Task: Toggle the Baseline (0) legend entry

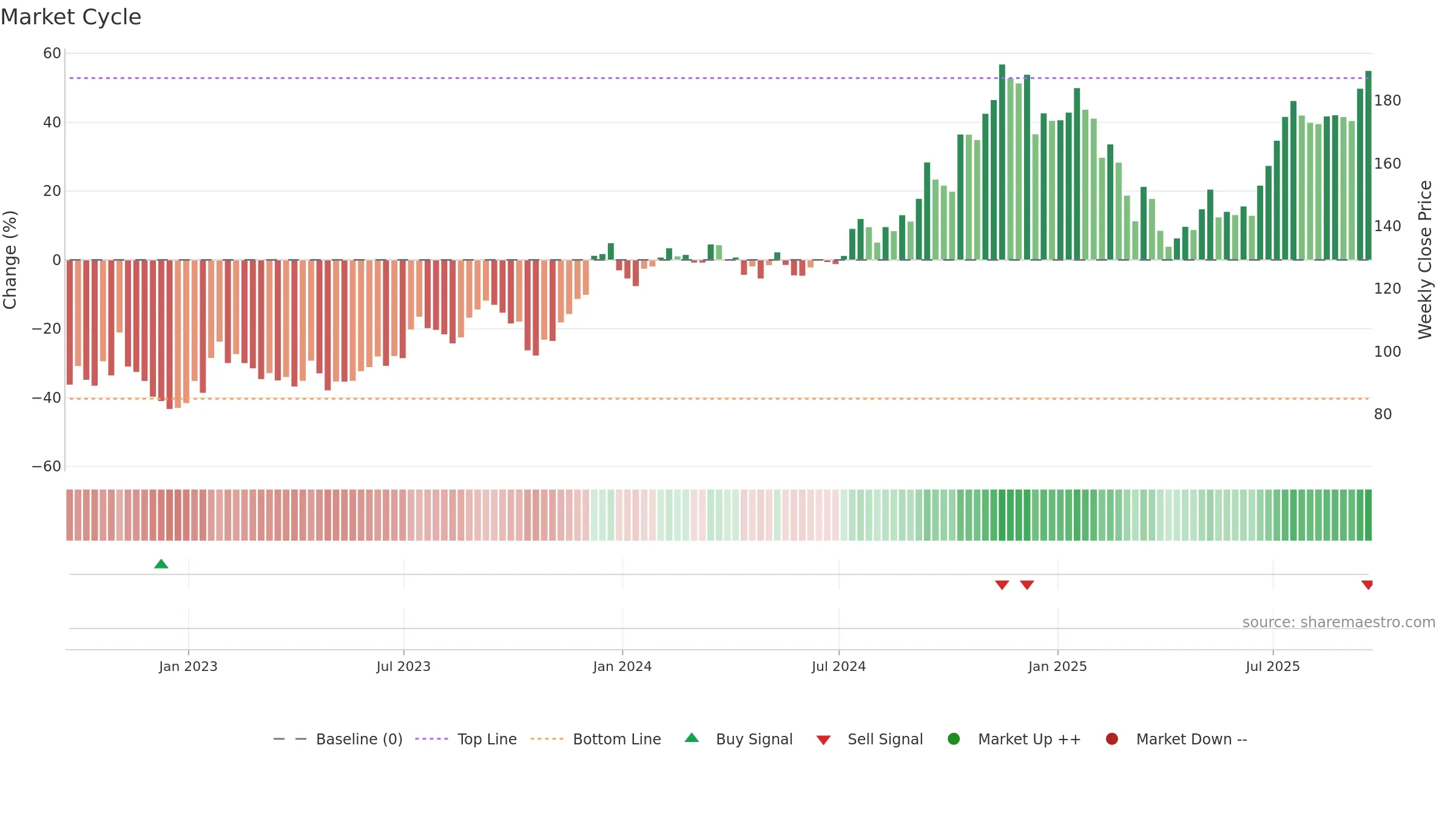Action: [338, 739]
